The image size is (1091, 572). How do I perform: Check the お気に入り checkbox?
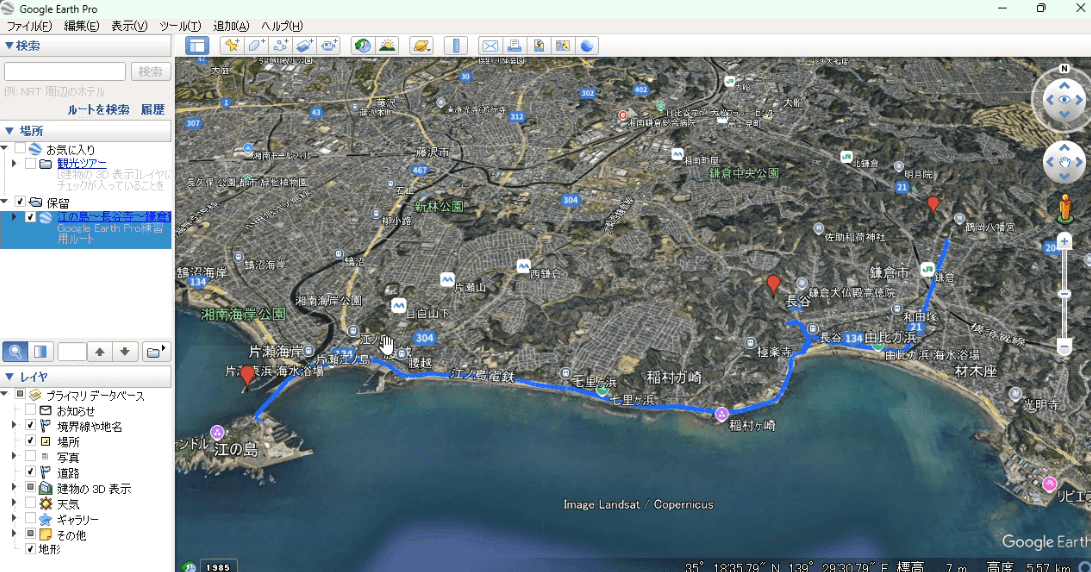(x=20, y=149)
